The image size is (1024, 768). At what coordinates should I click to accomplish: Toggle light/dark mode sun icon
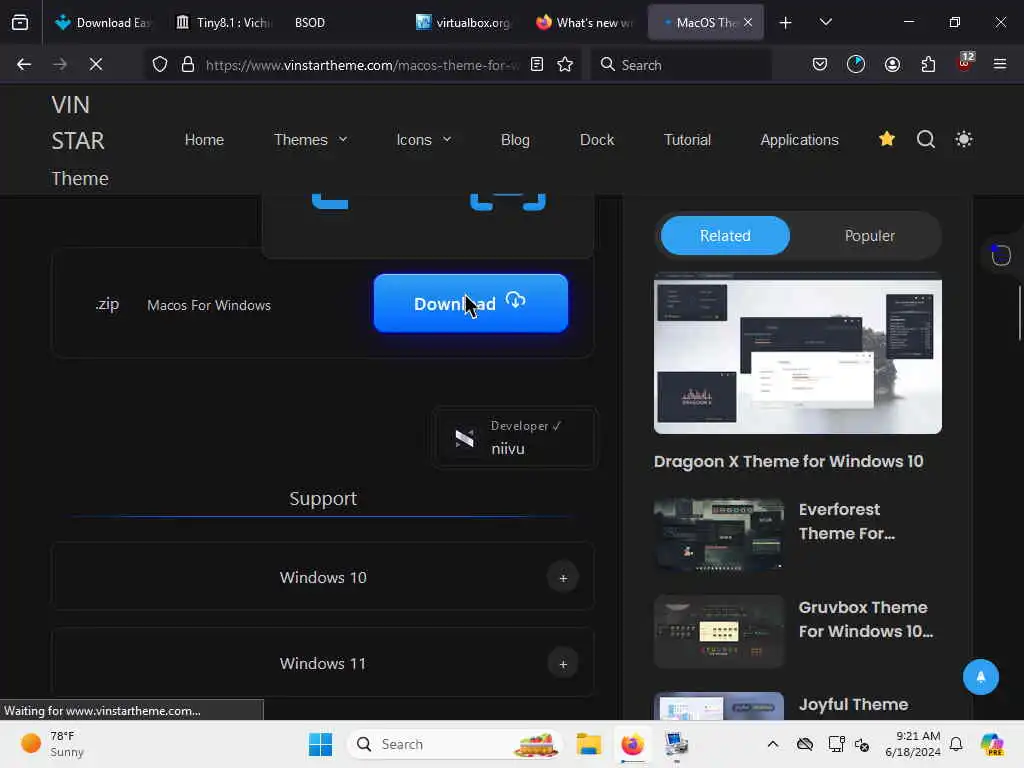coord(964,139)
